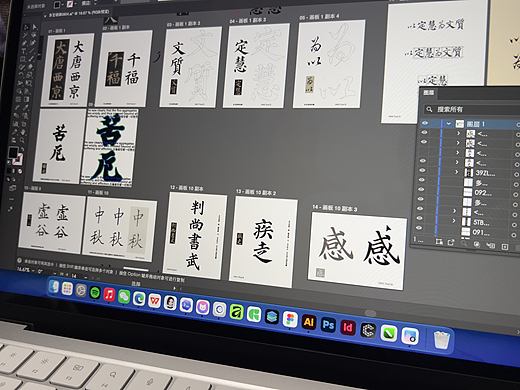Click the 05 - 画板 1 副本 4 label
The height and width of the screenshot is (390, 520).
point(319,16)
